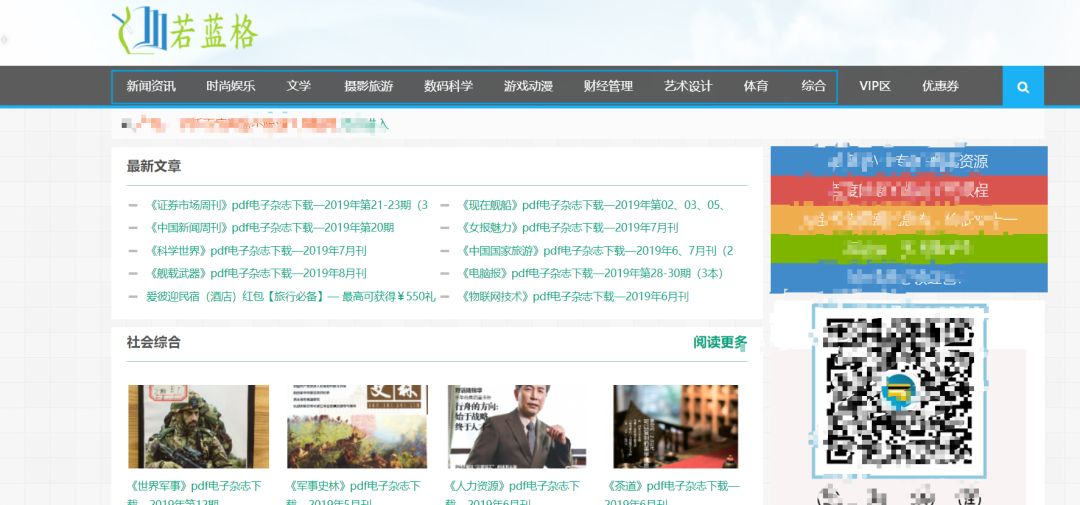Open the 《世界军事》 soldier thumbnail

tap(198, 426)
